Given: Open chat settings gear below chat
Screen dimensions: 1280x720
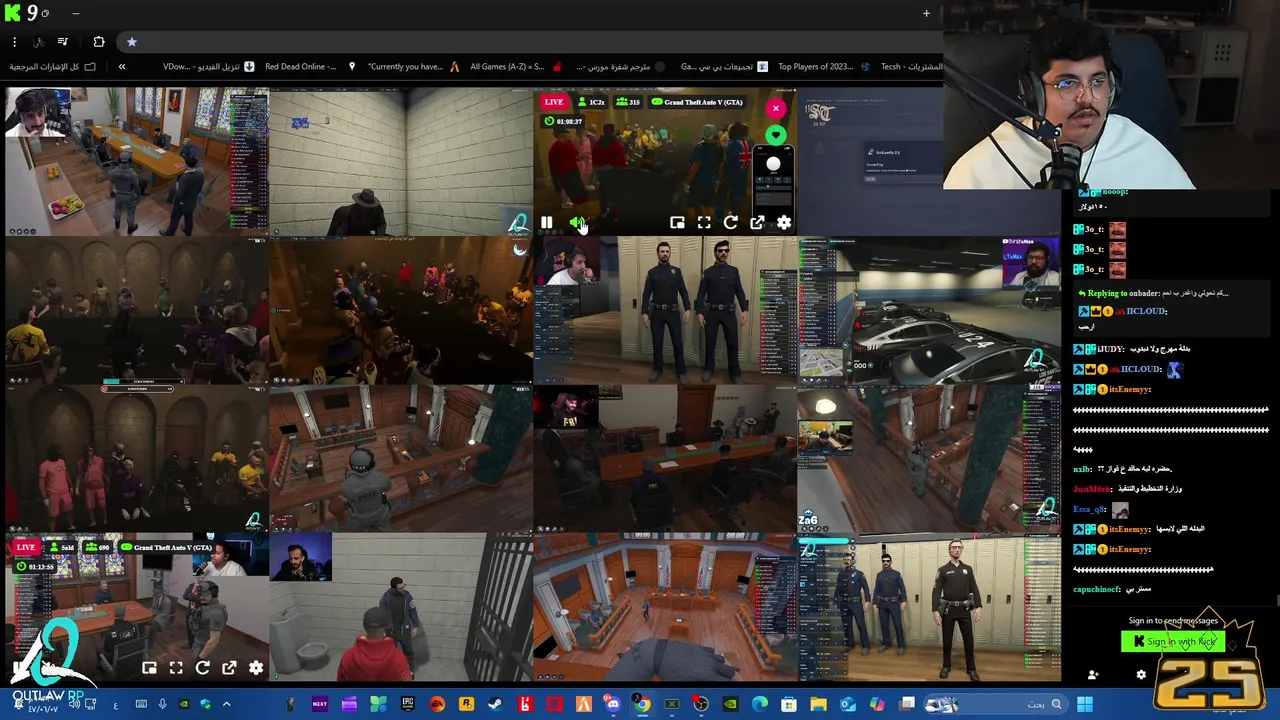Looking at the screenshot, I should point(1141,675).
